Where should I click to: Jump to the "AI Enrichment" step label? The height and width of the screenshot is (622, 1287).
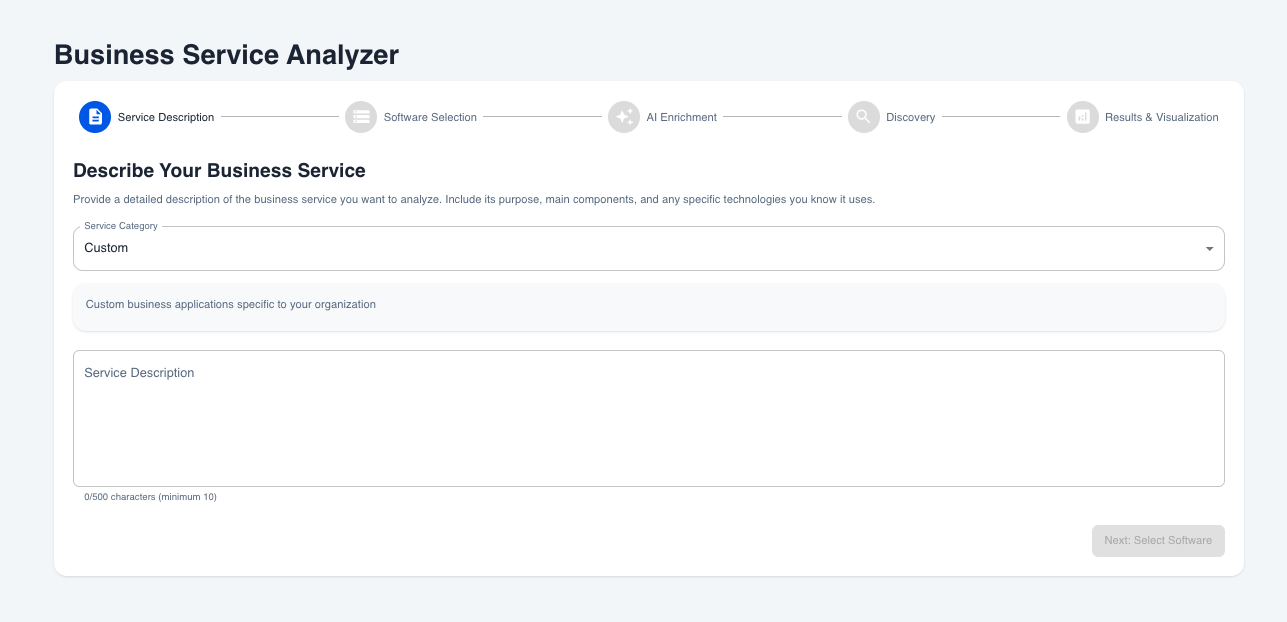coord(681,117)
